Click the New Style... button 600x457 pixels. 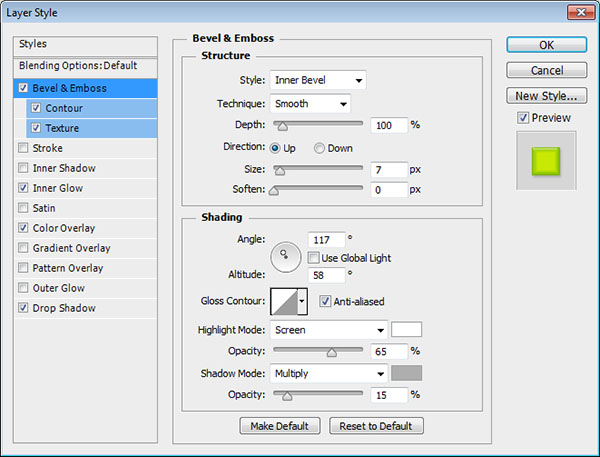point(546,95)
